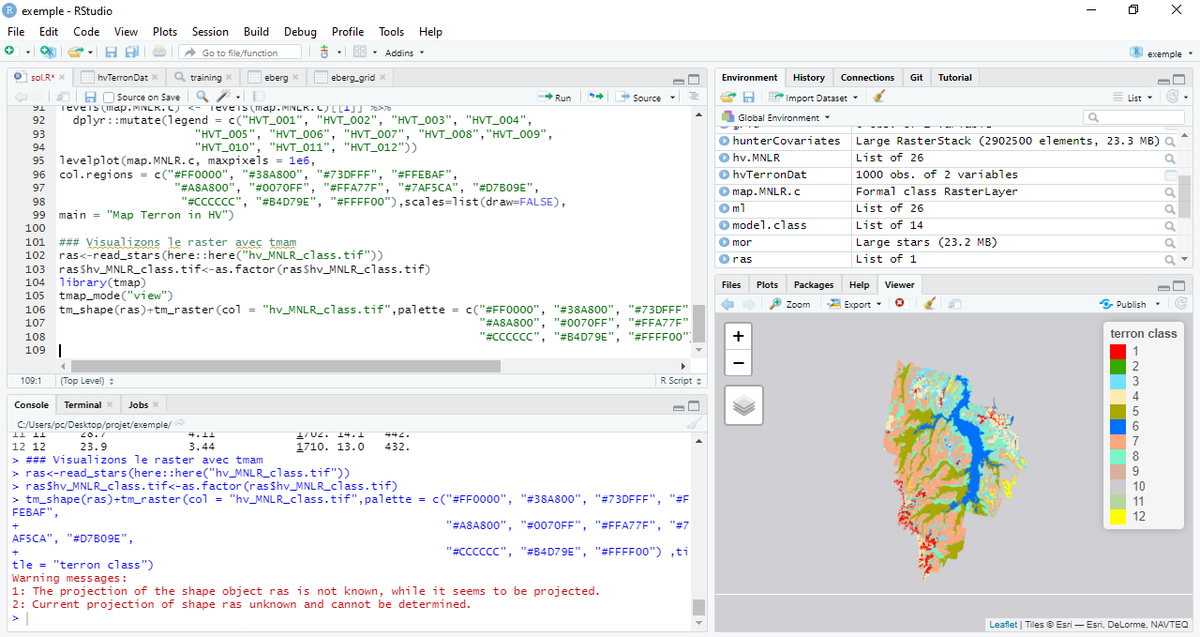Click the Print document icon
This screenshot has height=637, width=1200.
click(160, 52)
